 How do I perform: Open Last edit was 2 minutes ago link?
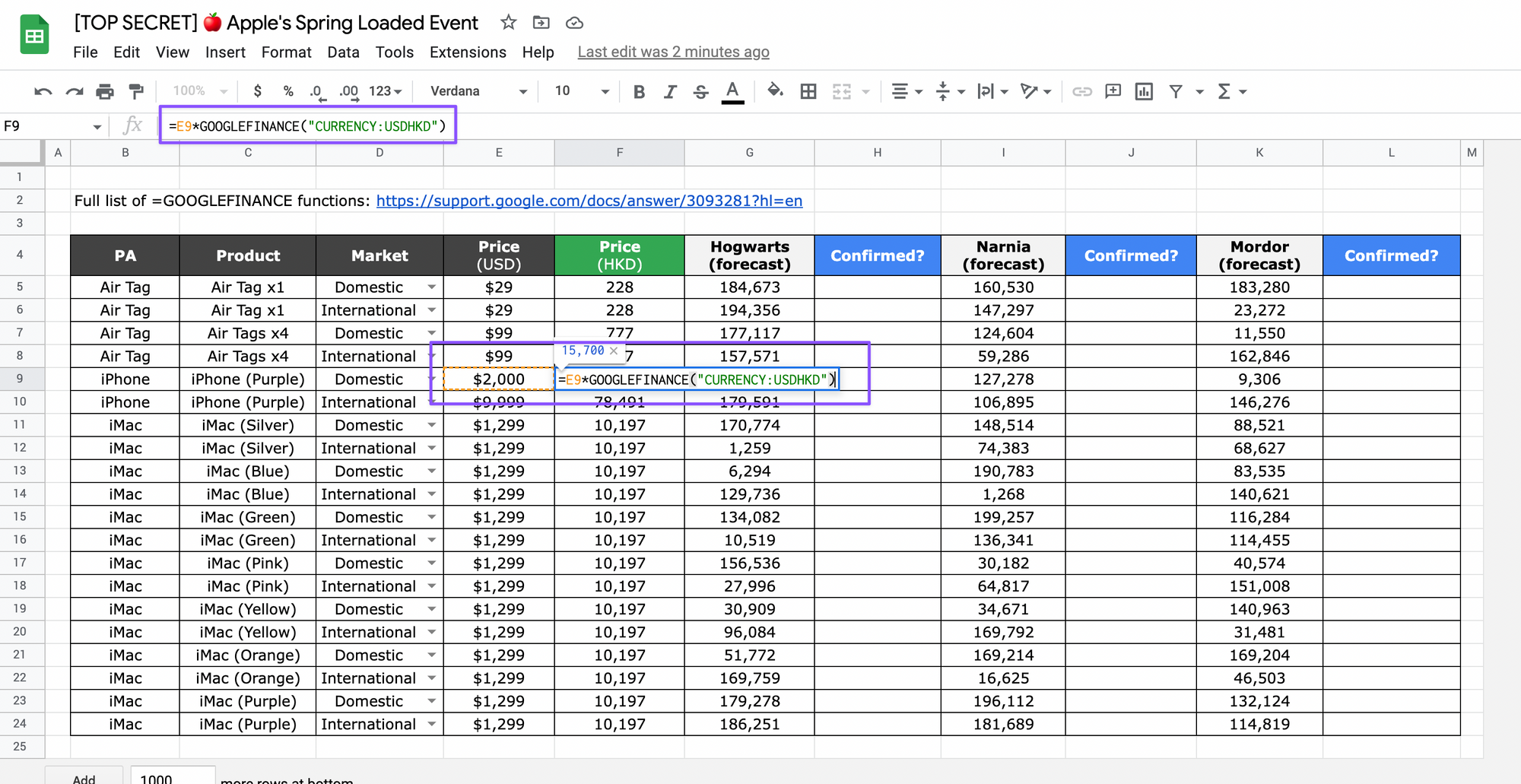tap(673, 52)
